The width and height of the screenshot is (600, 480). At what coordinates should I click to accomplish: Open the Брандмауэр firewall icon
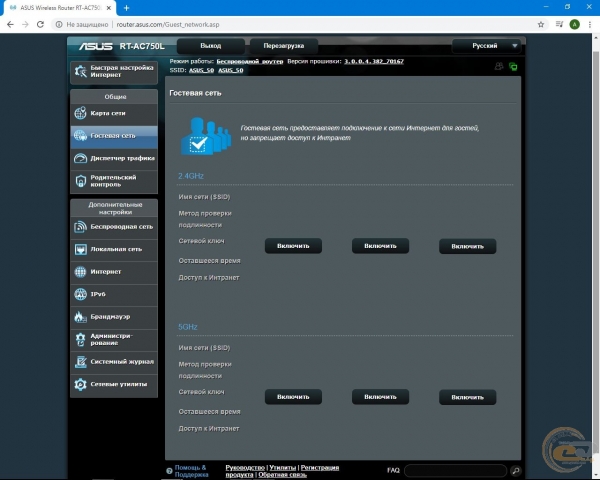[x=80, y=316]
